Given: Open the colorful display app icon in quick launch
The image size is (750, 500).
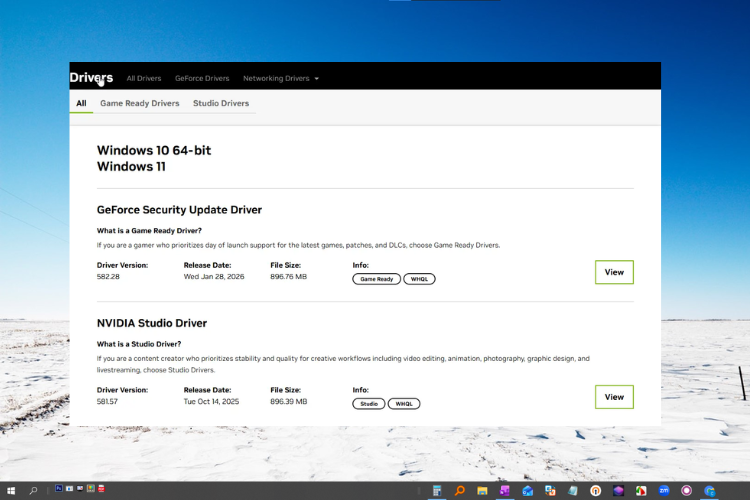Looking at the screenshot, I should click(90, 489).
